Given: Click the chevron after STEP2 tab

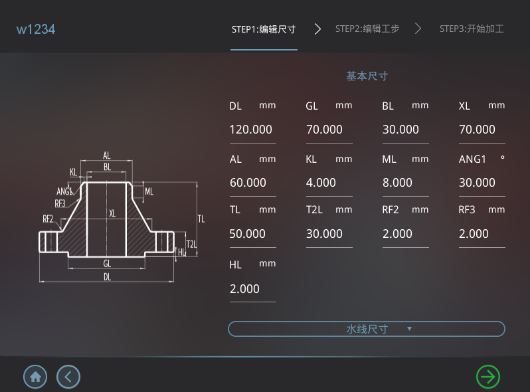Looking at the screenshot, I should [x=418, y=29].
